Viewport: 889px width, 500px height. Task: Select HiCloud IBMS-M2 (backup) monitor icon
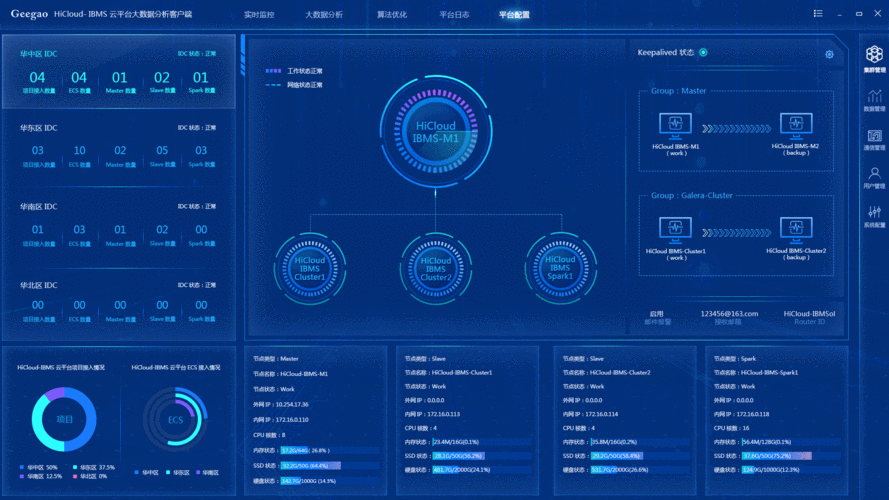click(x=796, y=126)
